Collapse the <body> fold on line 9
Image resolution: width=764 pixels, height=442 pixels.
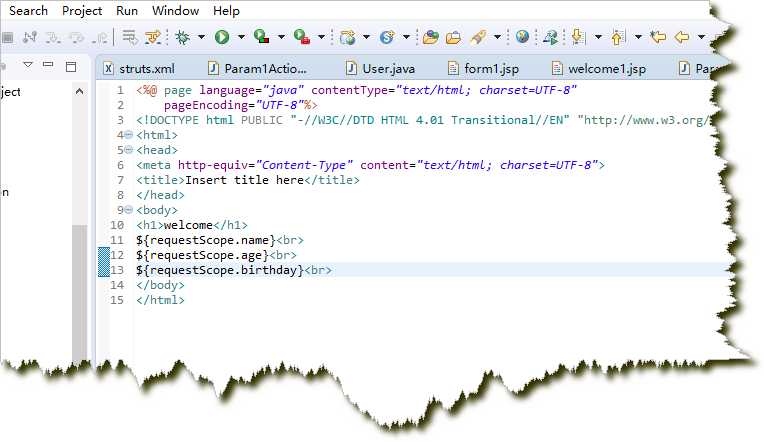(x=129, y=210)
